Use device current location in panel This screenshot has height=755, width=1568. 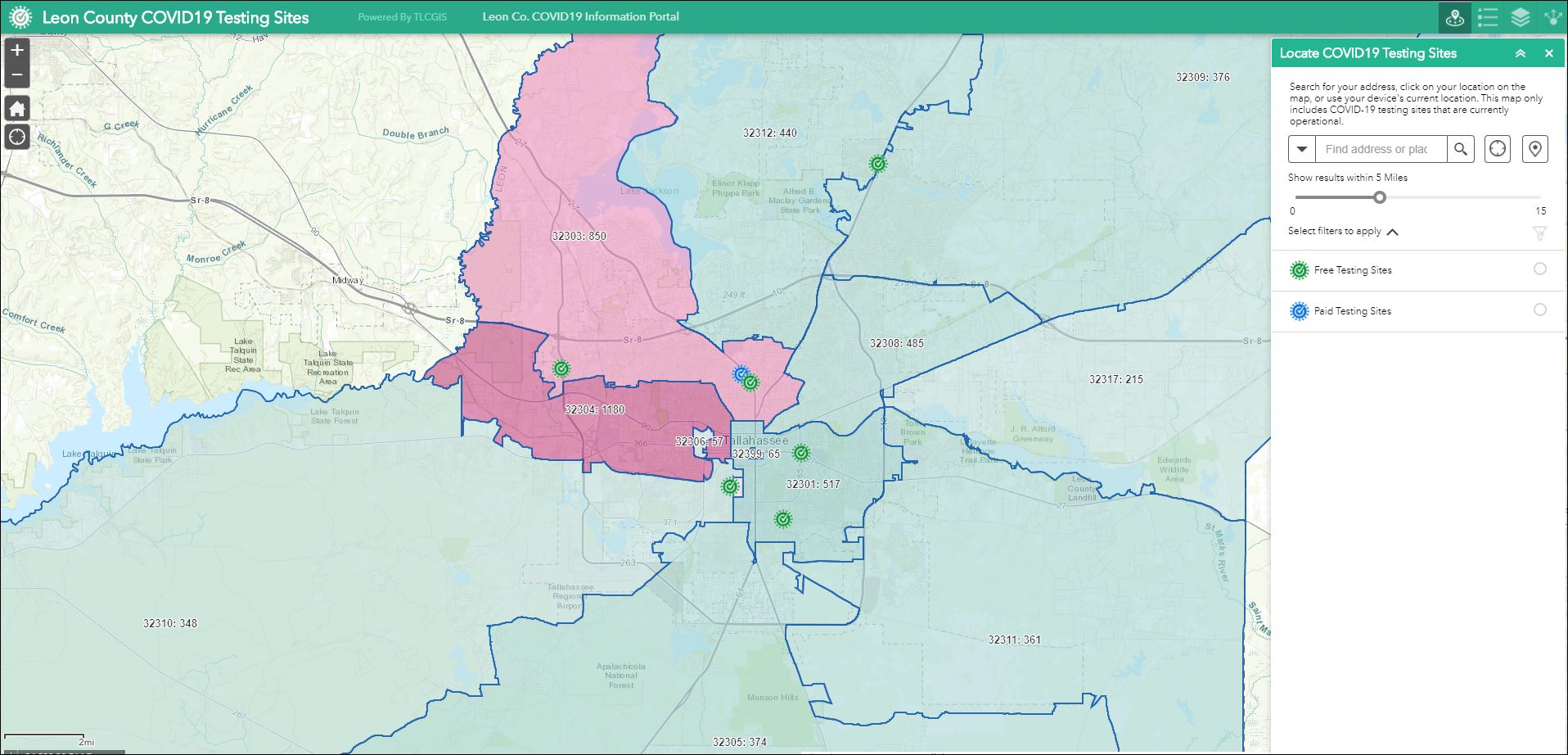click(x=1497, y=149)
